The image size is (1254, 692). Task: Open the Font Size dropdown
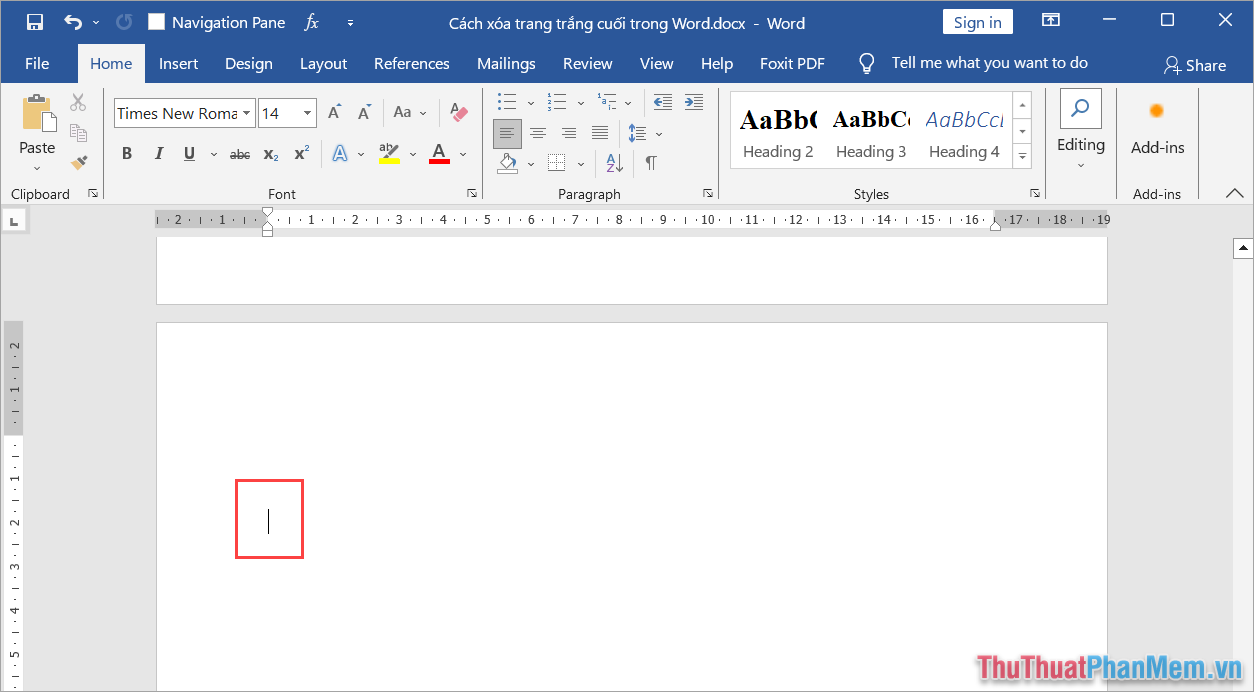pos(306,113)
